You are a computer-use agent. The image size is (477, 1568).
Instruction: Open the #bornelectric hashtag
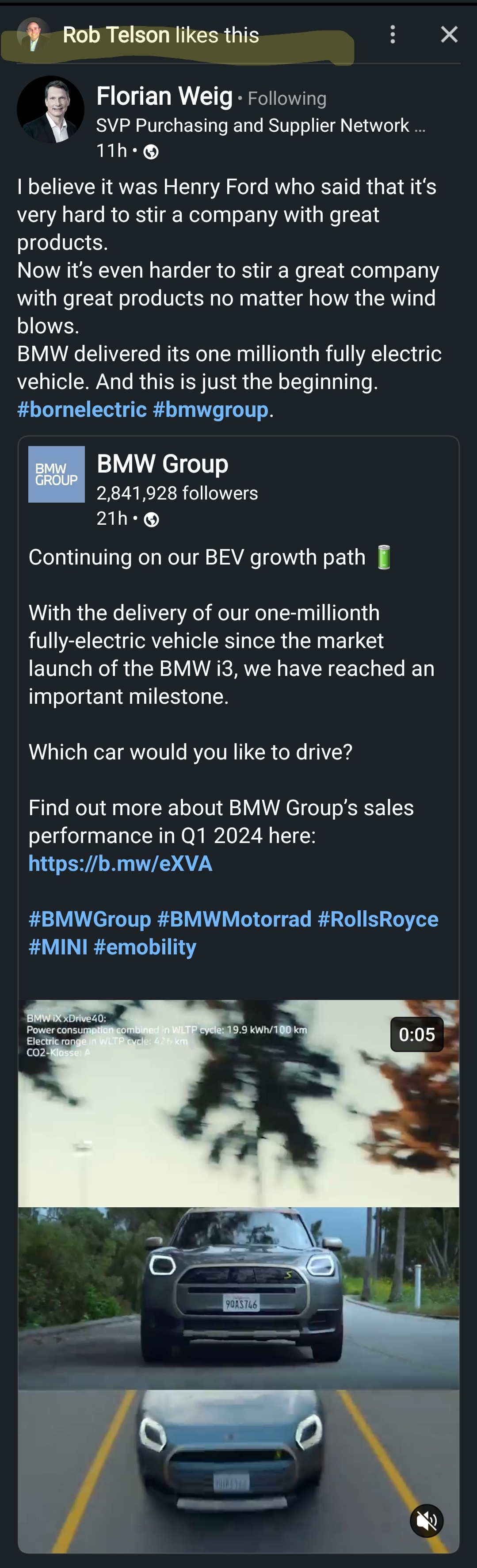coord(82,410)
